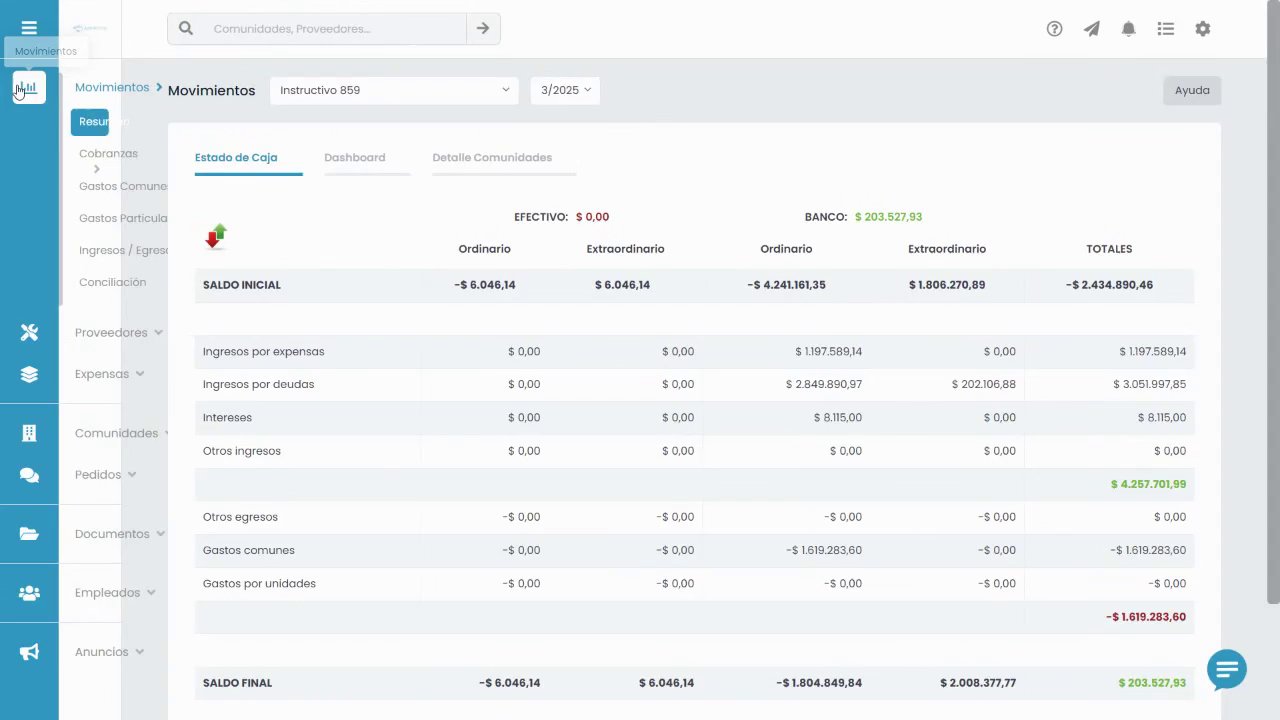Open the notifications bell icon
Viewport: 1280px width, 720px height.
tap(1128, 29)
